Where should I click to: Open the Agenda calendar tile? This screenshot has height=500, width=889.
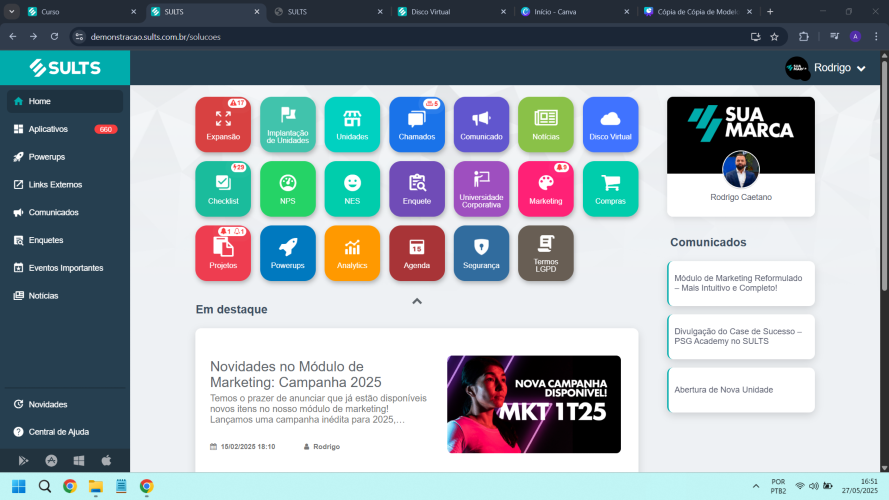pos(417,253)
